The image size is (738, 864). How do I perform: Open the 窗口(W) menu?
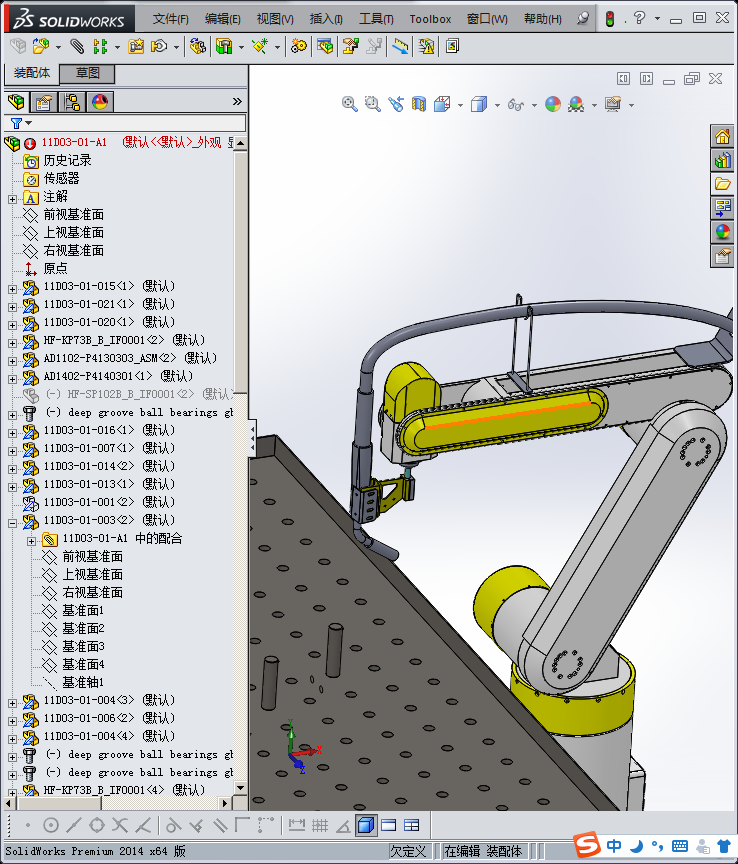pos(487,19)
